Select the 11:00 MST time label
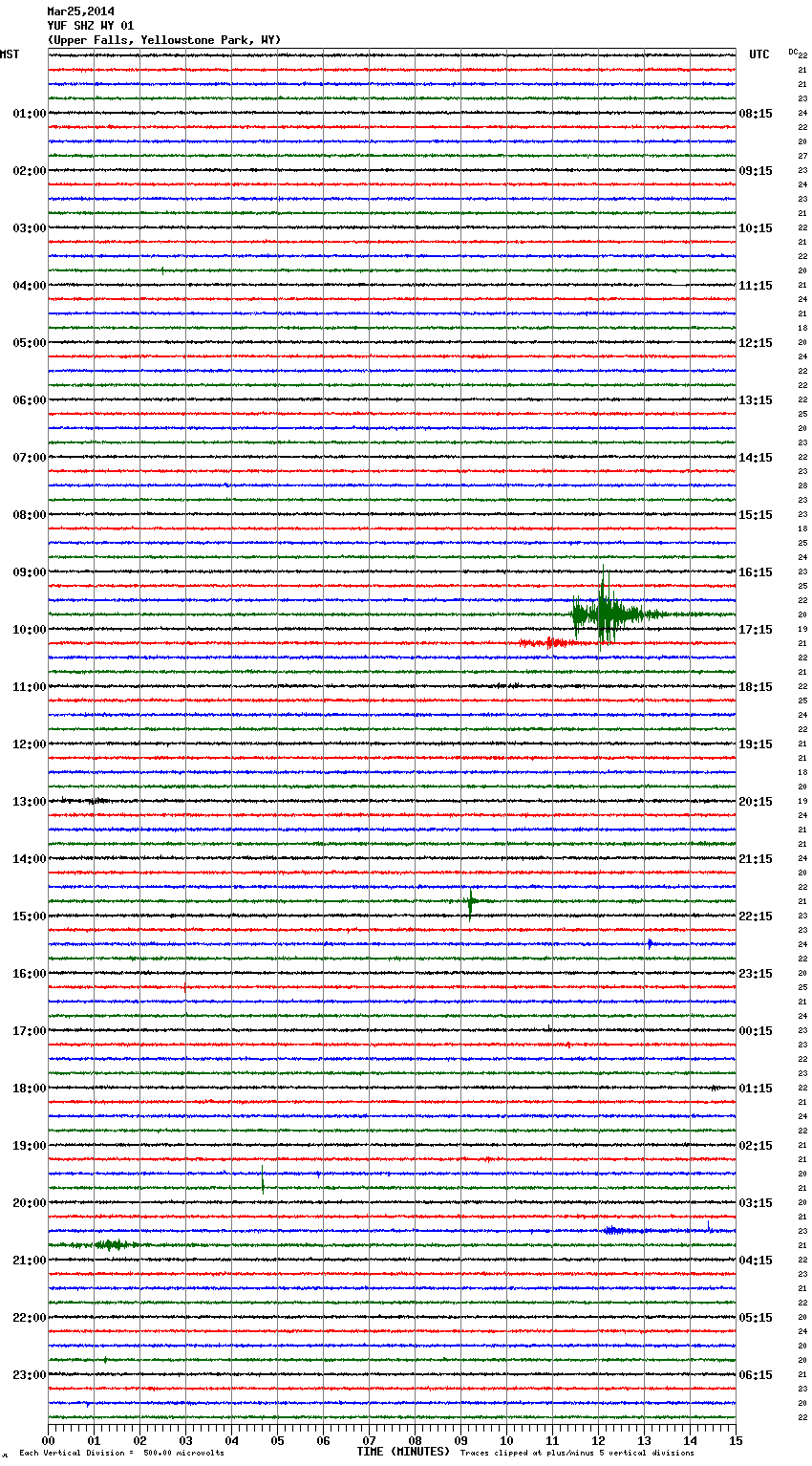812x1466 pixels. 30,687
